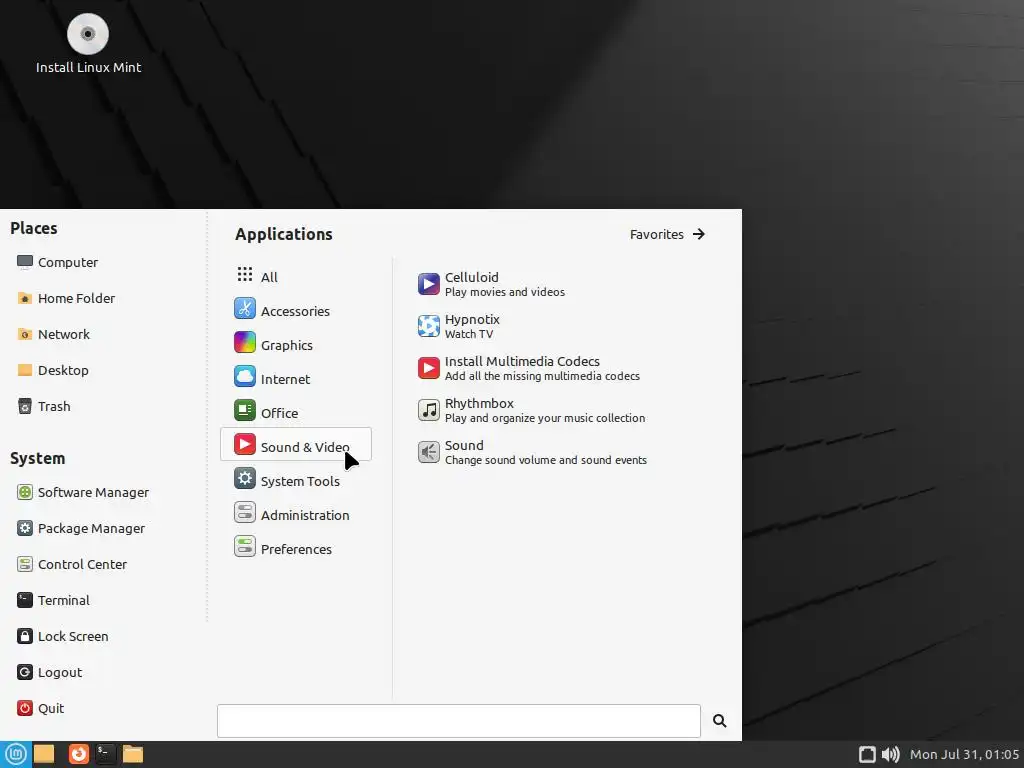The image size is (1024, 768).
Task: Select the All applications category
Action: 296,276
